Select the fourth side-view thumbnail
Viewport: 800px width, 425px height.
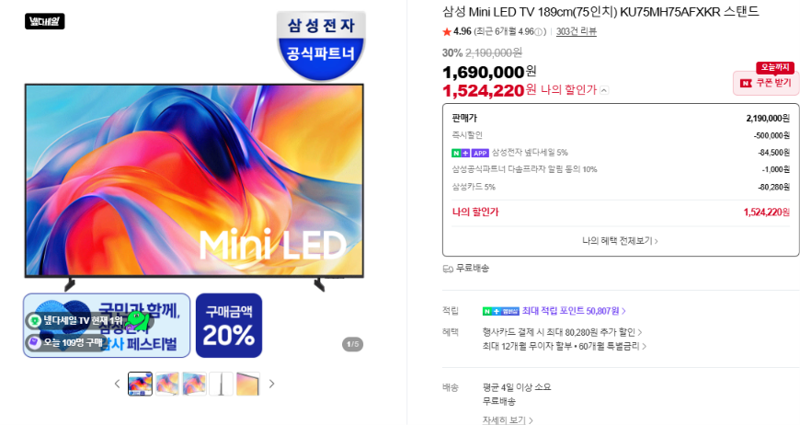tap(221, 384)
